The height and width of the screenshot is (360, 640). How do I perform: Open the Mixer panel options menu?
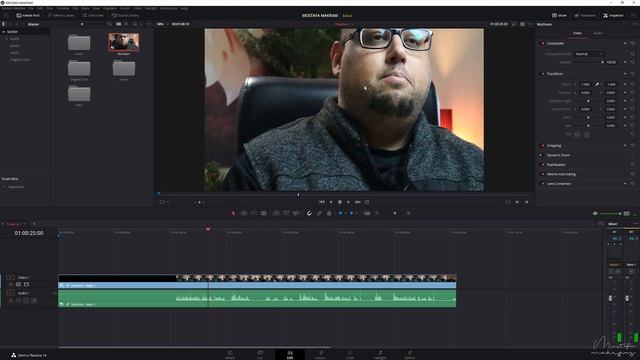coord(636,224)
